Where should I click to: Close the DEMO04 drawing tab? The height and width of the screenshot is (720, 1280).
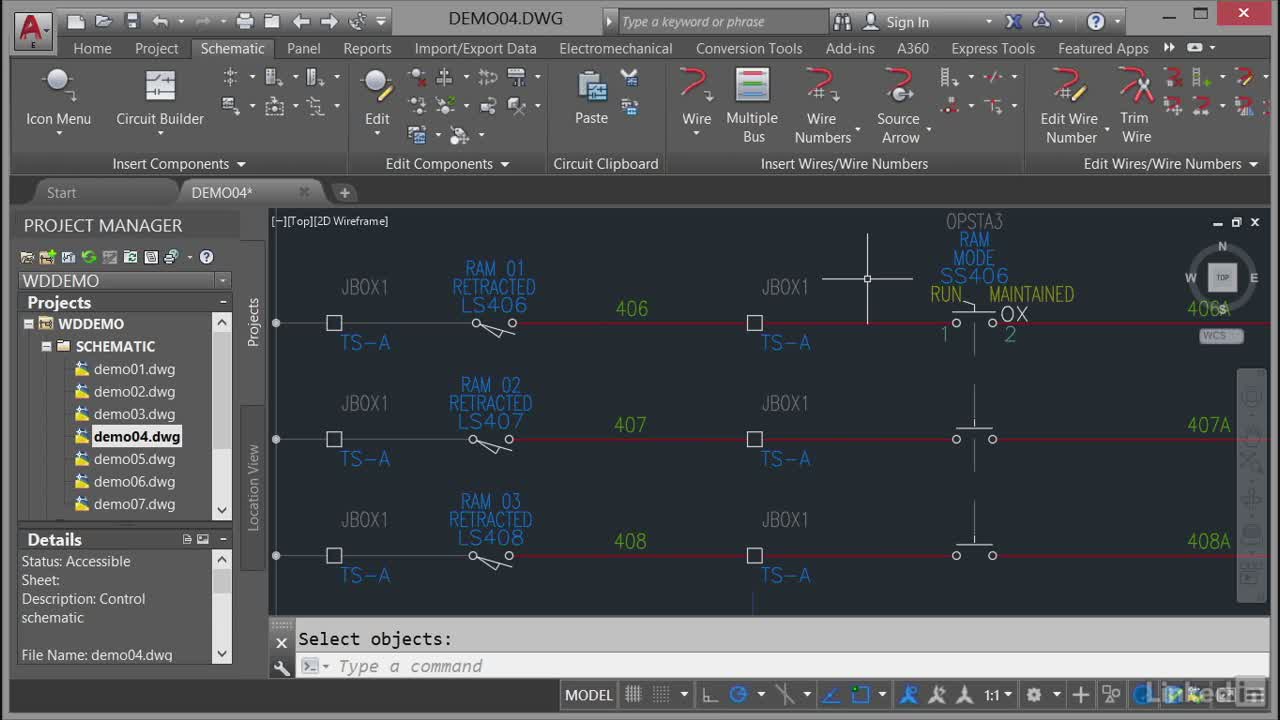point(305,192)
